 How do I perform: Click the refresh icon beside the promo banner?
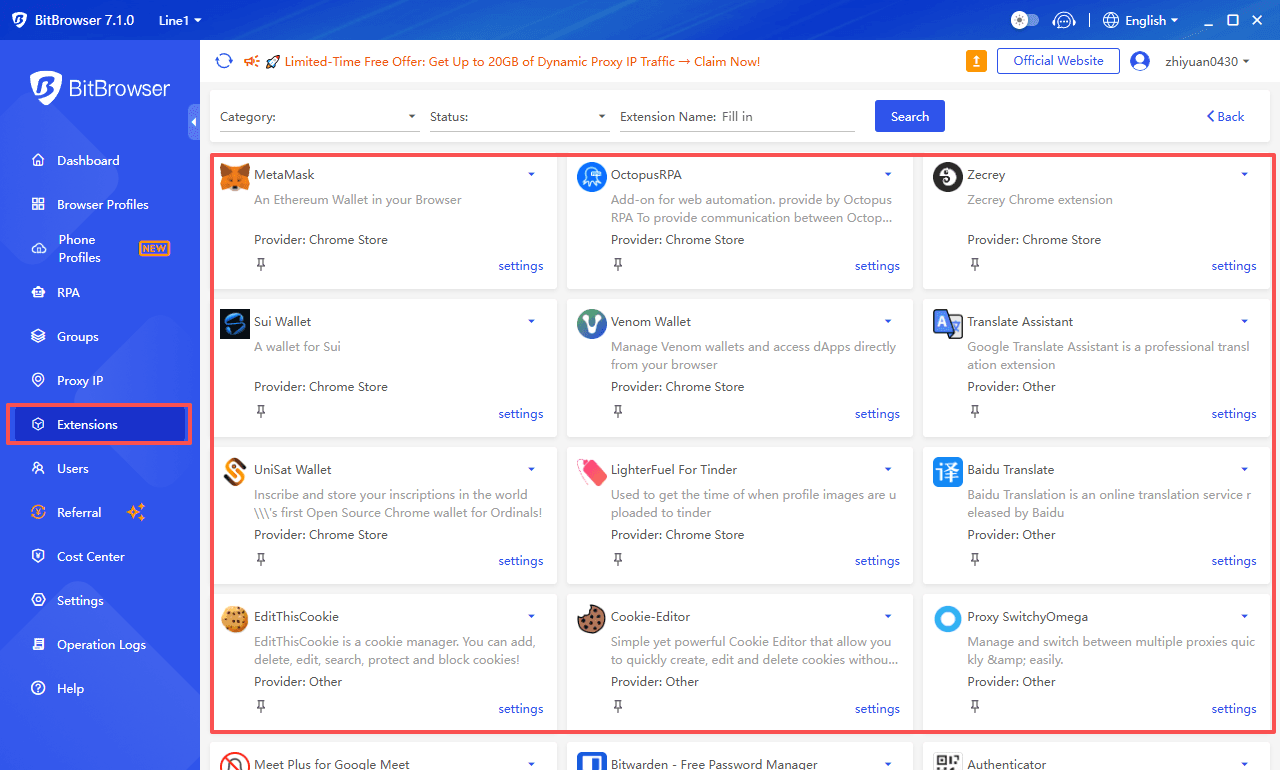224,61
